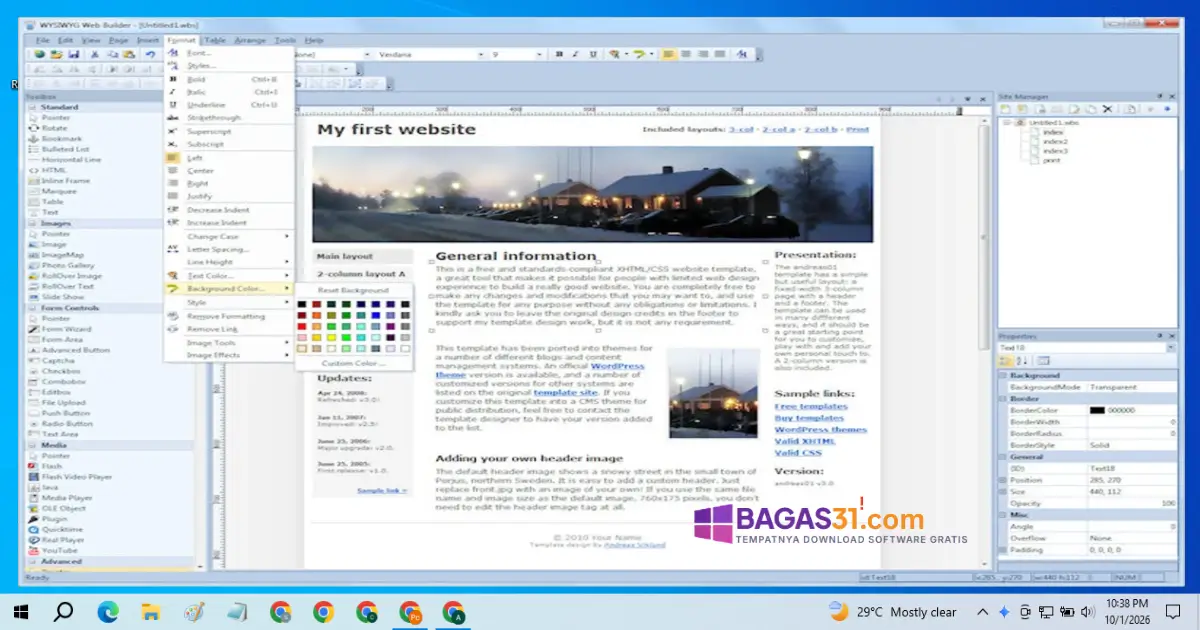
Task: Click the Opacity value field in Properties
Action: pos(1132,503)
